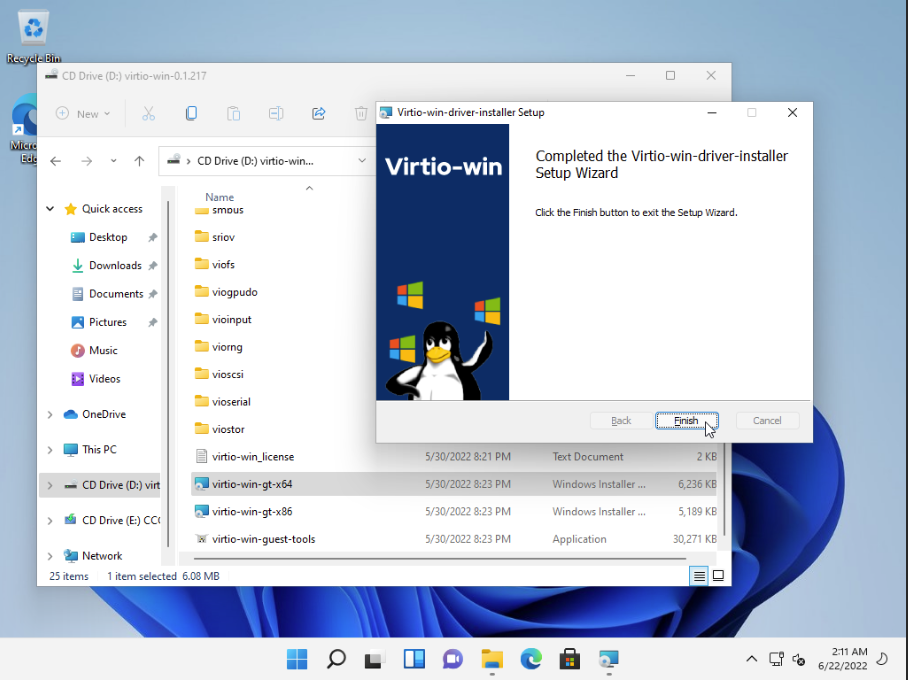Collapse the Quick access section
This screenshot has width=908, height=680.
[50, 209]
